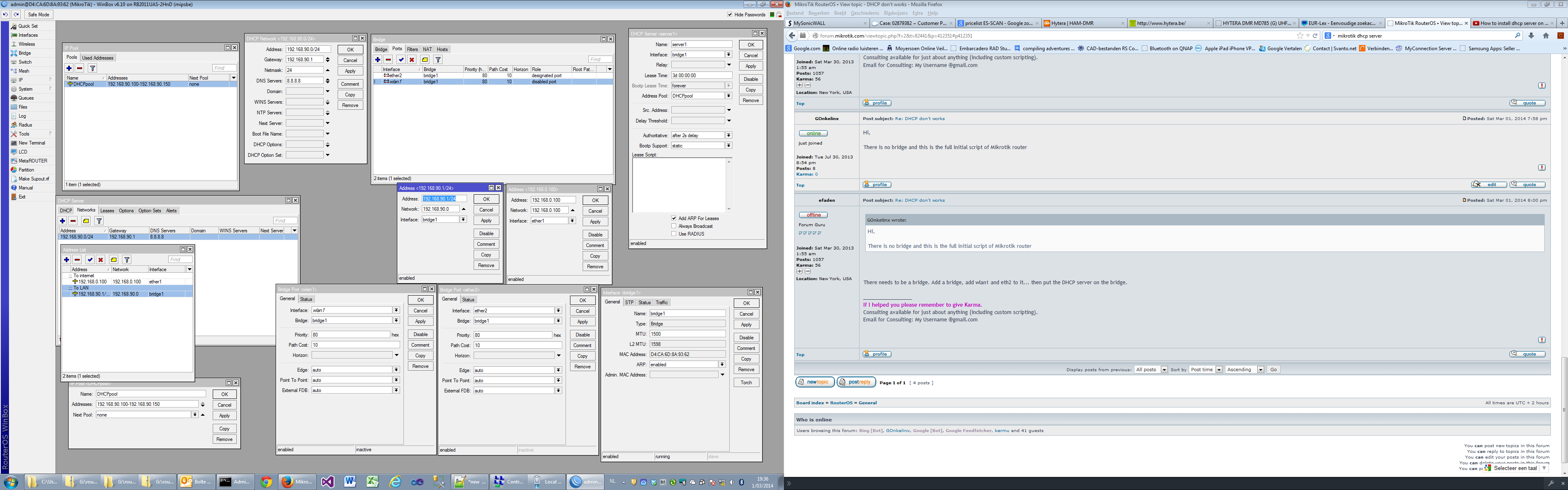Screen dimensions: 1568x490
Task: Click the Firefox home icon
Action: [1546, 36]
